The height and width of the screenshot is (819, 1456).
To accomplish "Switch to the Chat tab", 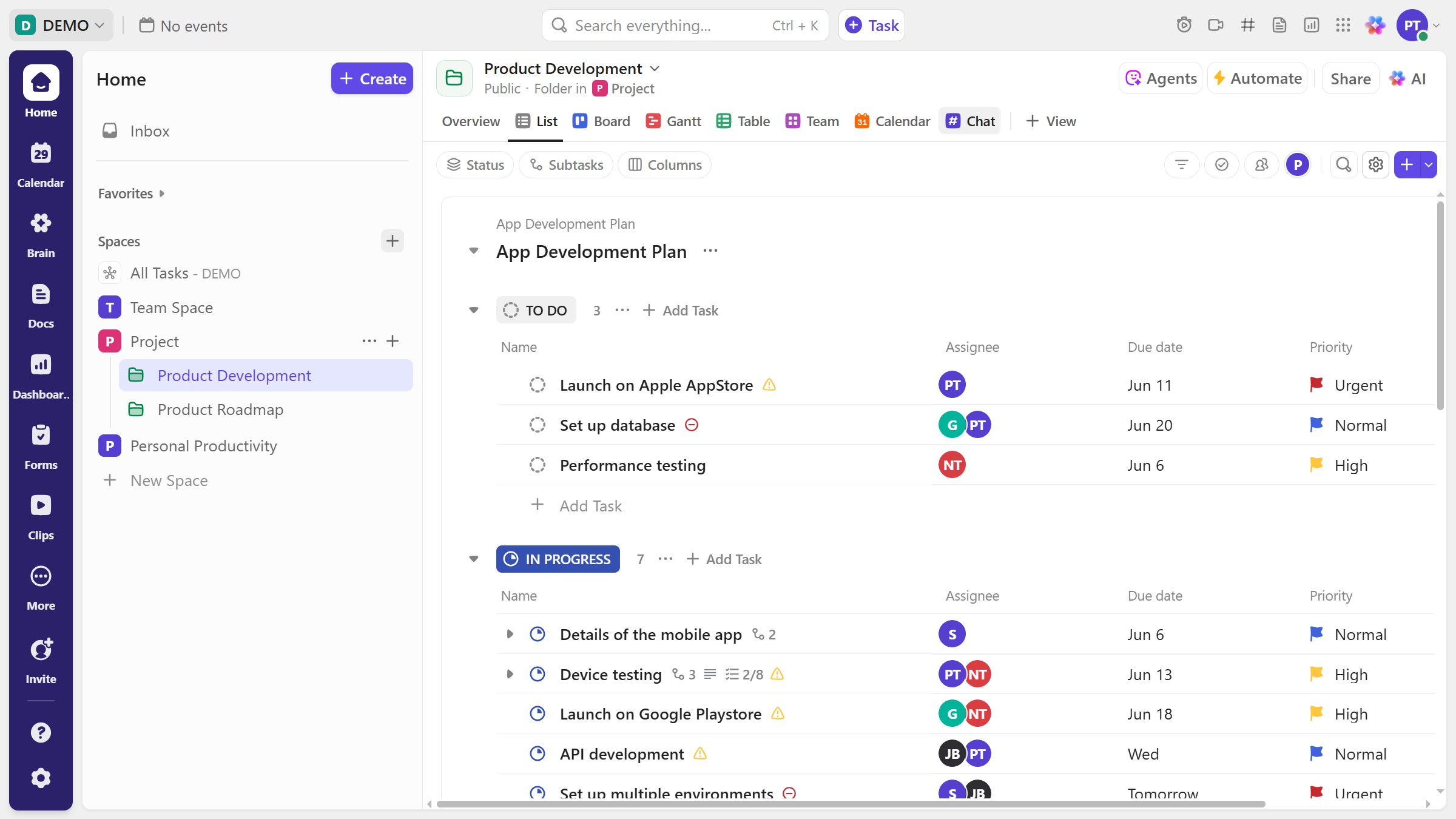I will (969, 121).
